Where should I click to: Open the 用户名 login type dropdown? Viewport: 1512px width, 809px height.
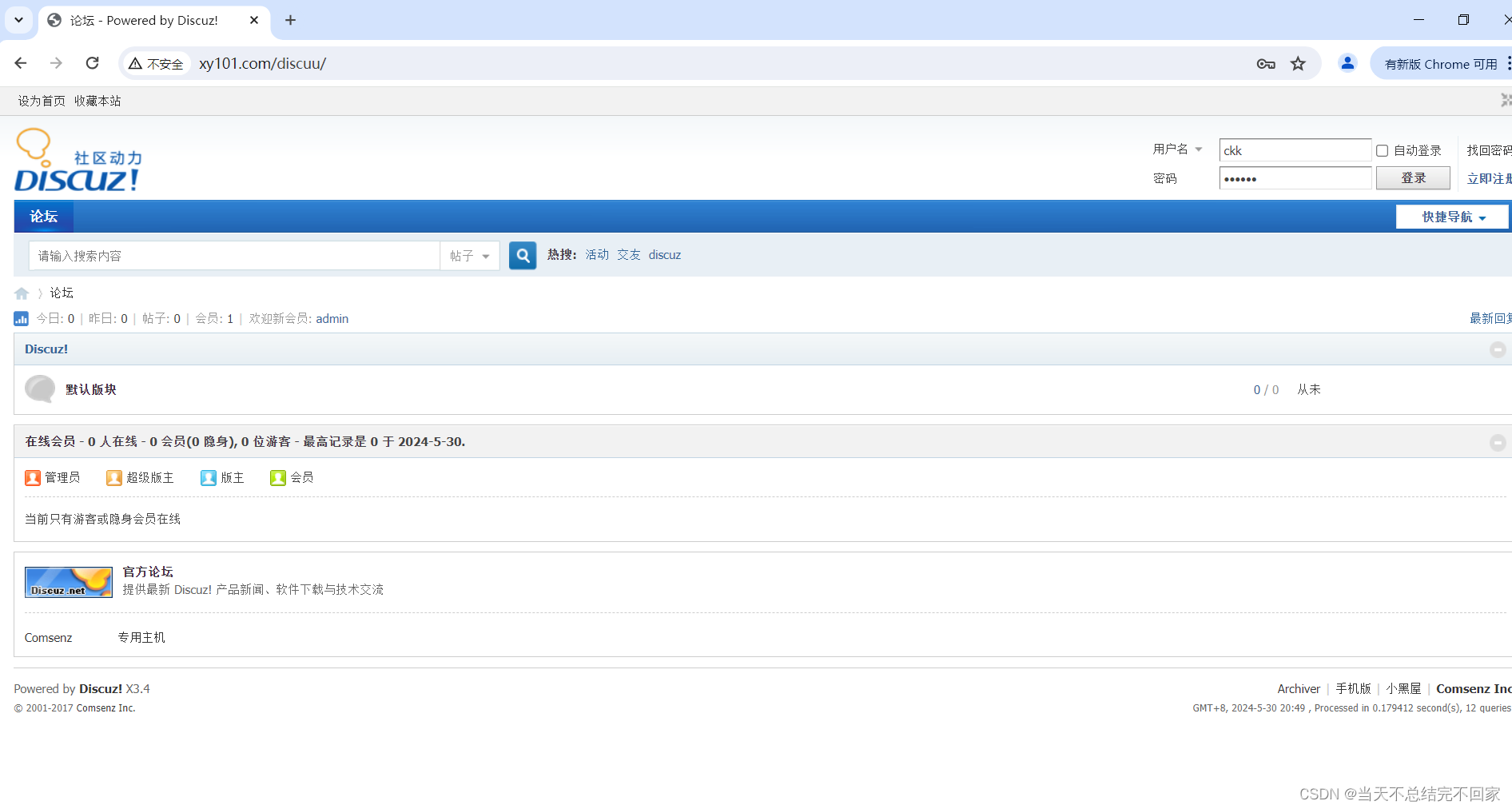[1177, 149]
